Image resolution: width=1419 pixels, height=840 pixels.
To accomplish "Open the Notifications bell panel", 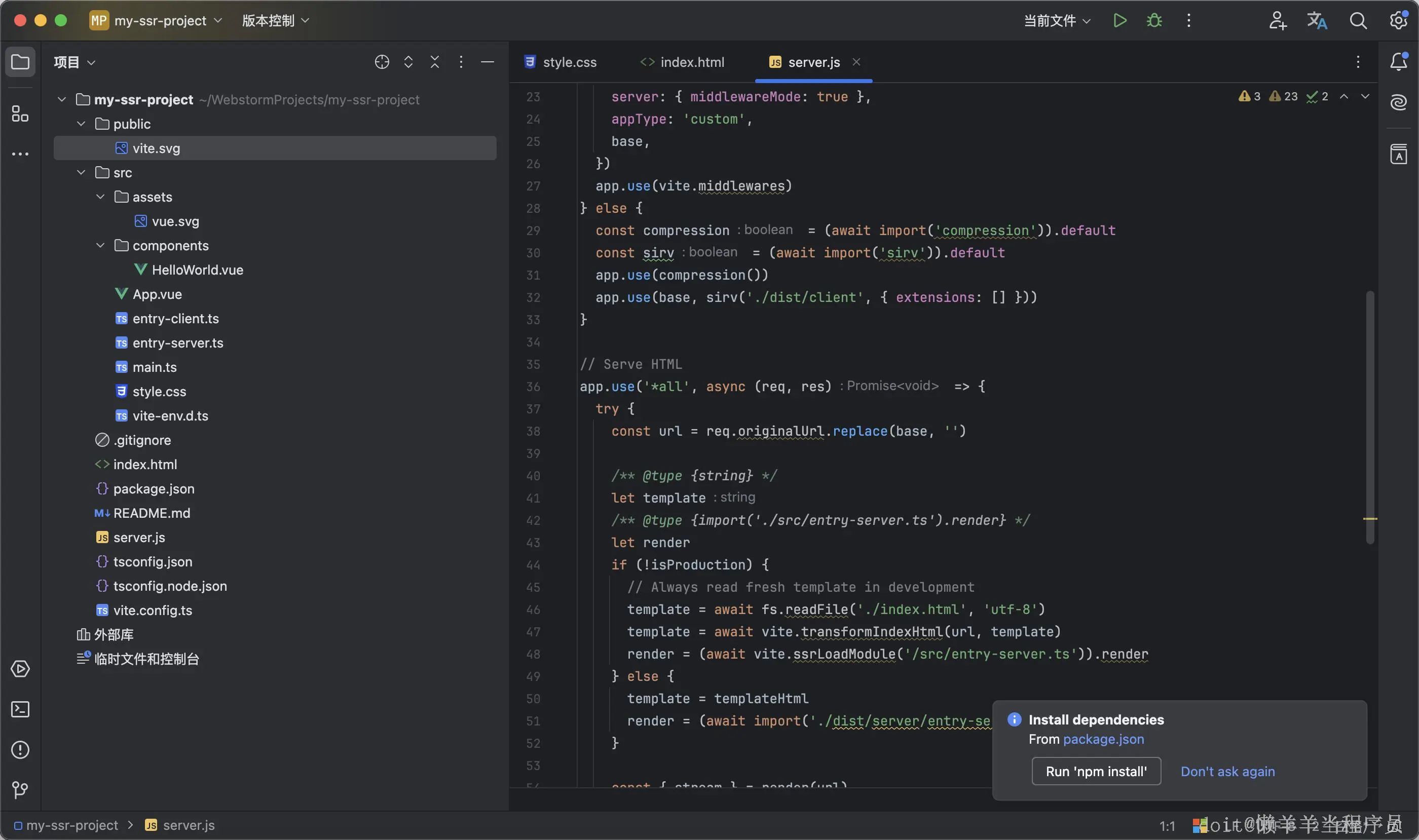I will coord(1399,62).
